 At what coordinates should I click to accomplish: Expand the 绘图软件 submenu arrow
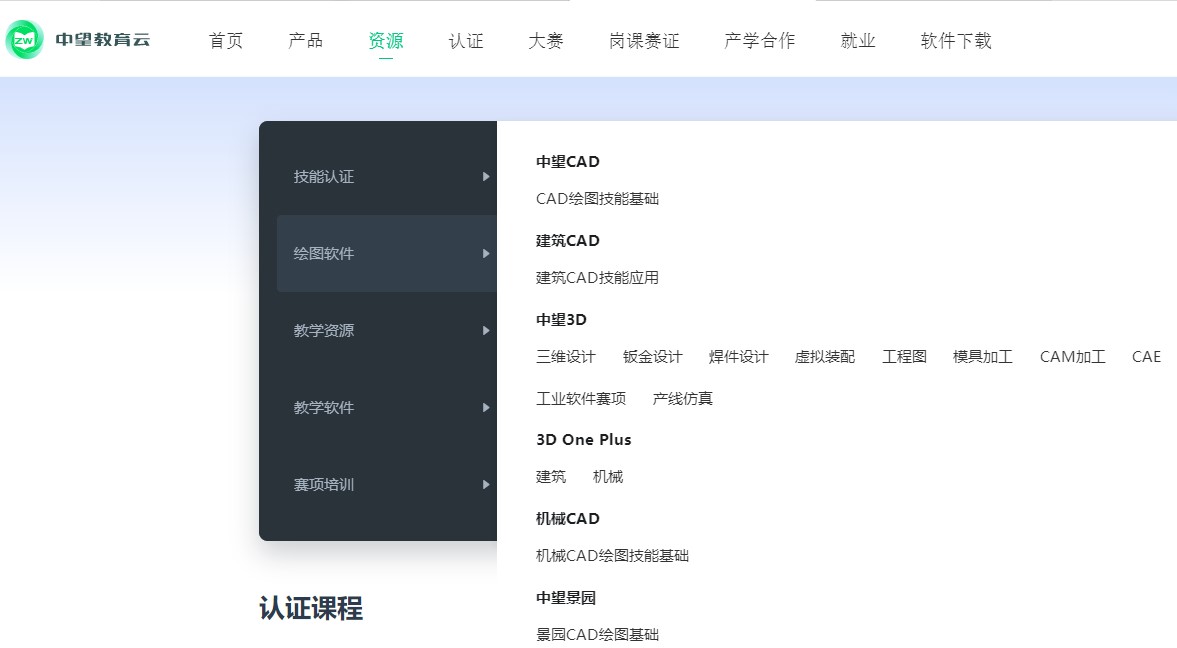[x=486, y=254]
